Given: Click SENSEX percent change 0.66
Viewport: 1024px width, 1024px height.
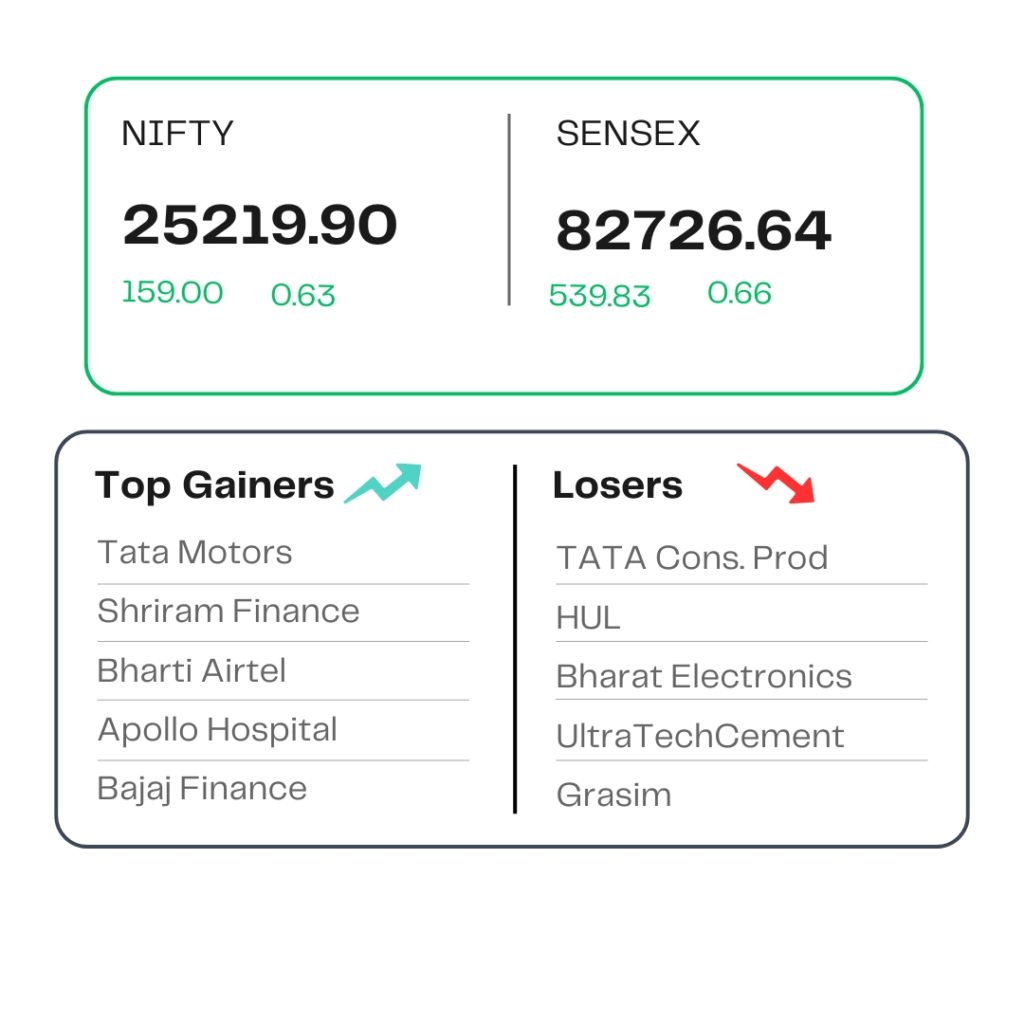Looking at the screenshot, I should click(x=739, y=293).
